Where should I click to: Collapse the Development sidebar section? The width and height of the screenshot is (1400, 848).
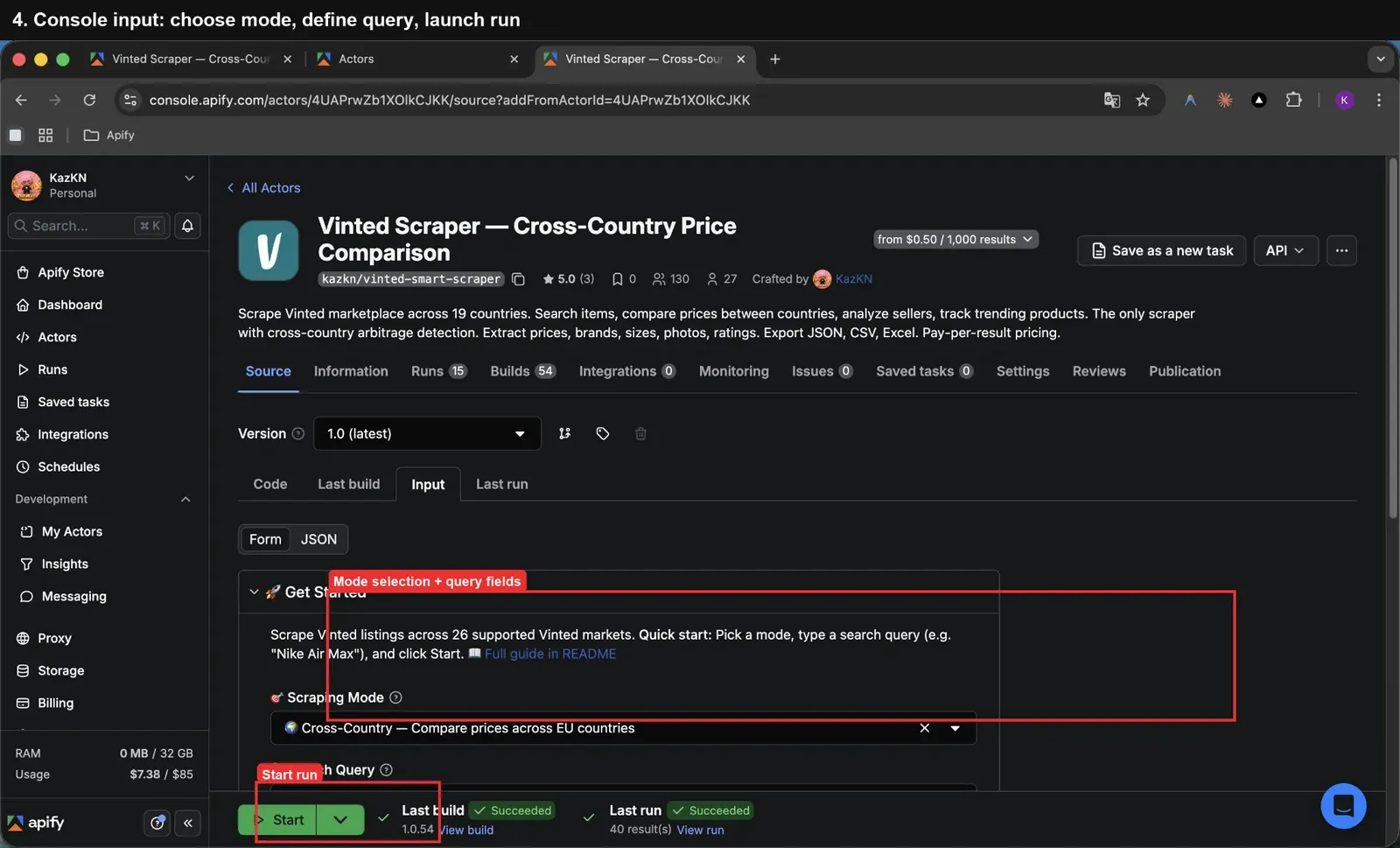click(x=185, y=499)
